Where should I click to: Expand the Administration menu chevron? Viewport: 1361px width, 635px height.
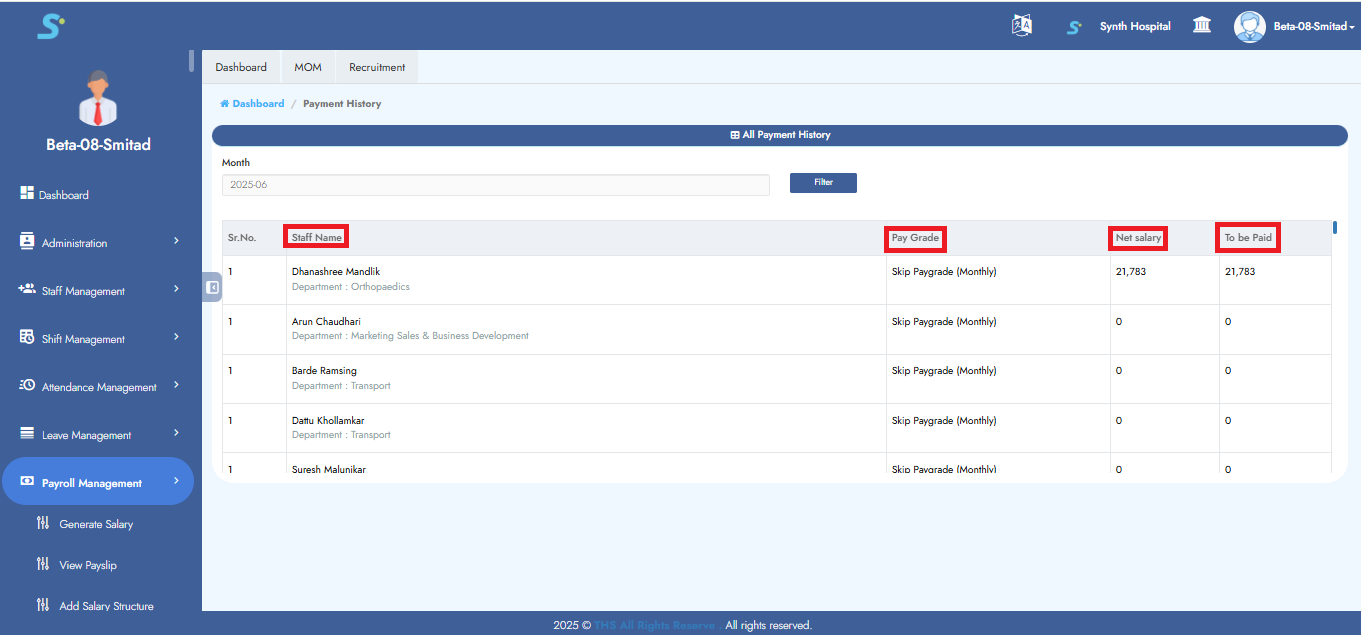176,241
